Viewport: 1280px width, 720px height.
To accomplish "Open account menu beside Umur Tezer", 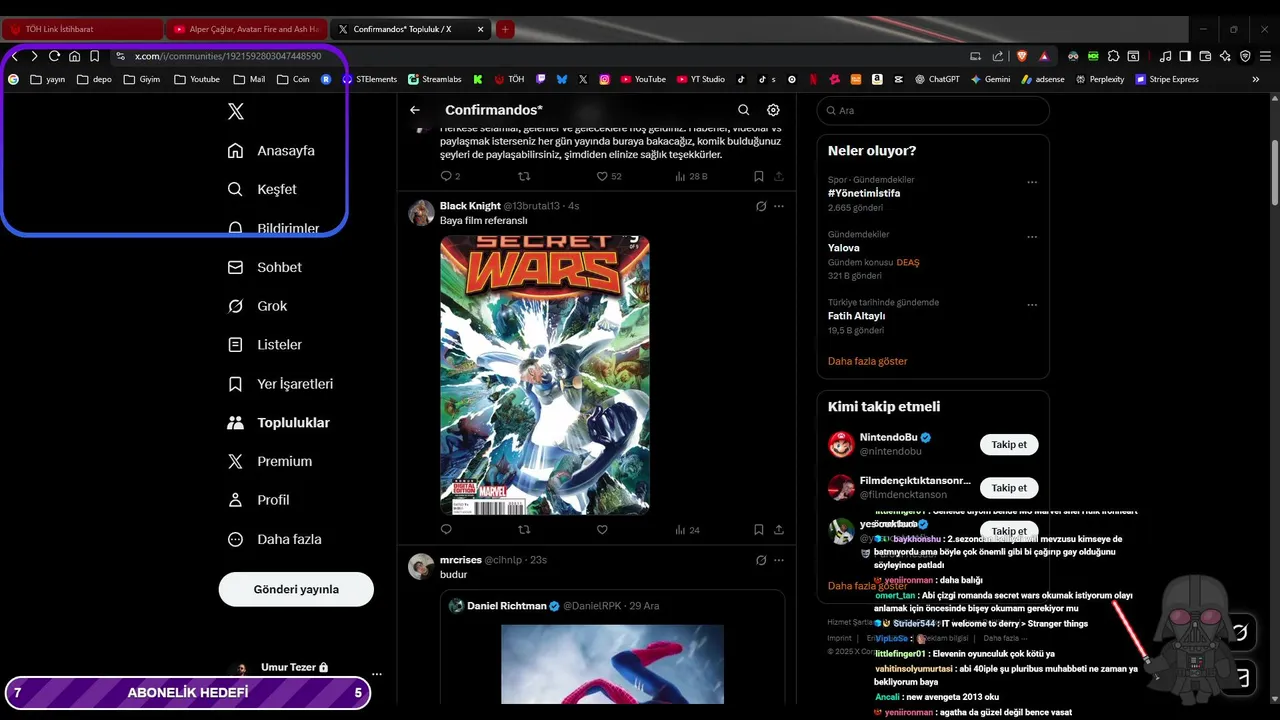I will pyautogui.click(x=377, y=674).
